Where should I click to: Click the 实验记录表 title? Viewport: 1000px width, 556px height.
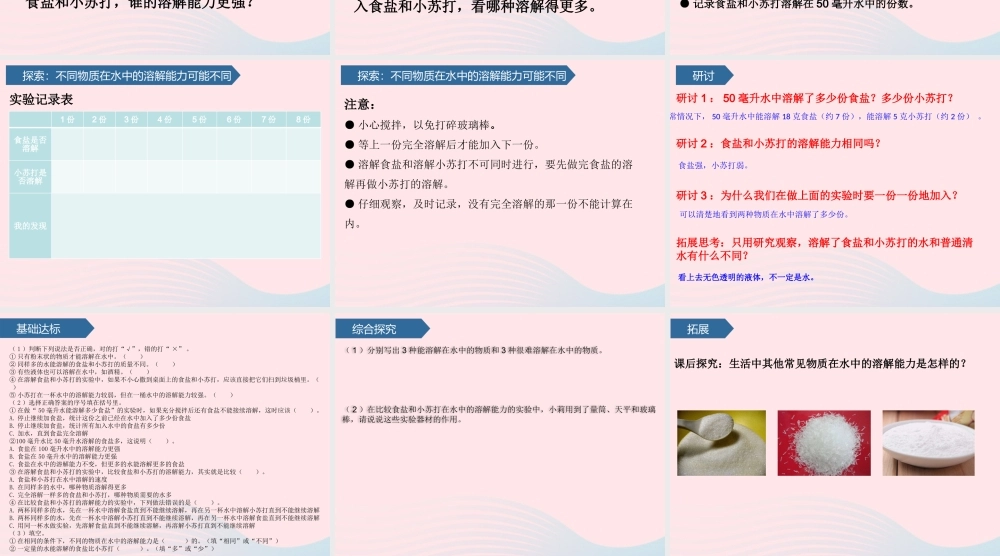(41, 99)
